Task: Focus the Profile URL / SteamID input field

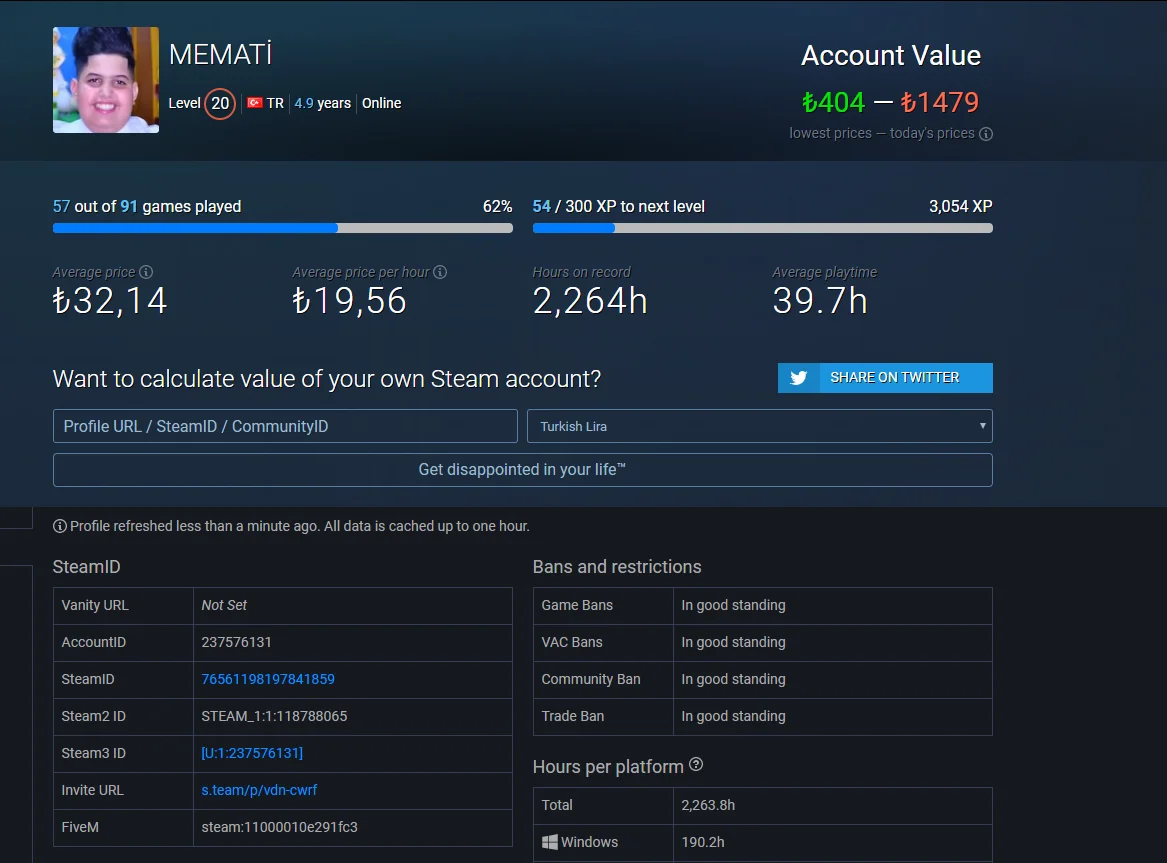Action: [285, 426]
